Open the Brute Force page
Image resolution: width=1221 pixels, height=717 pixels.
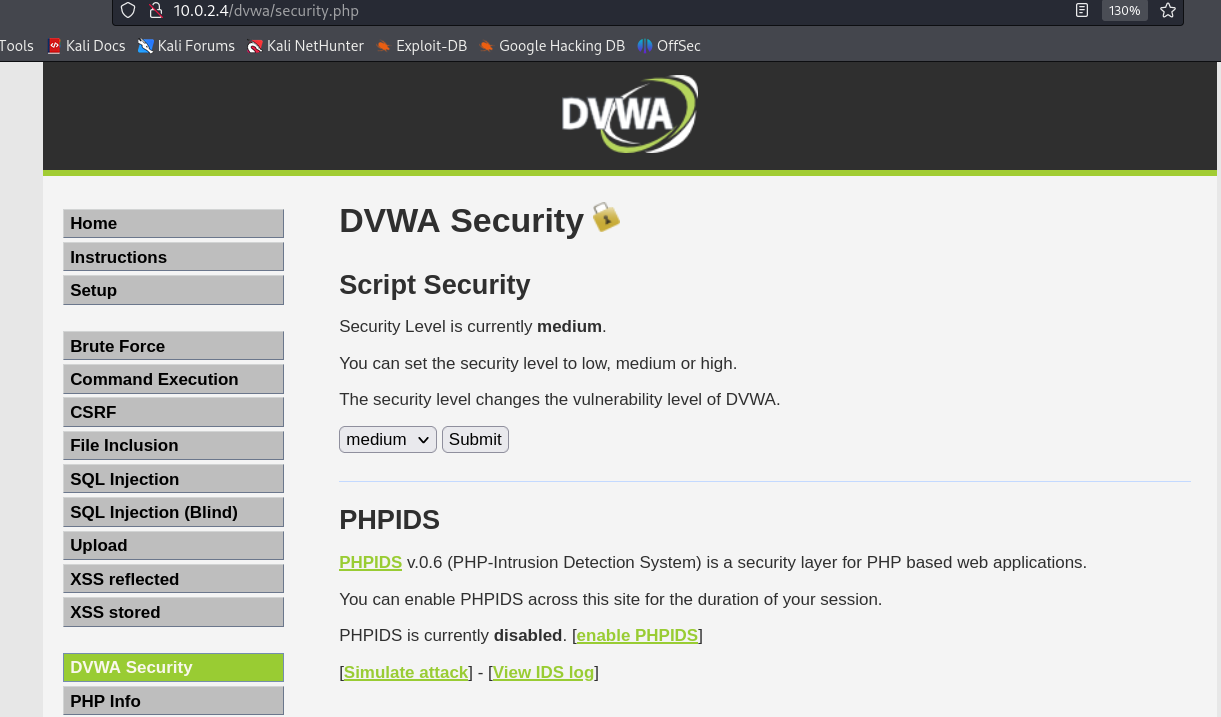(173, 346)
